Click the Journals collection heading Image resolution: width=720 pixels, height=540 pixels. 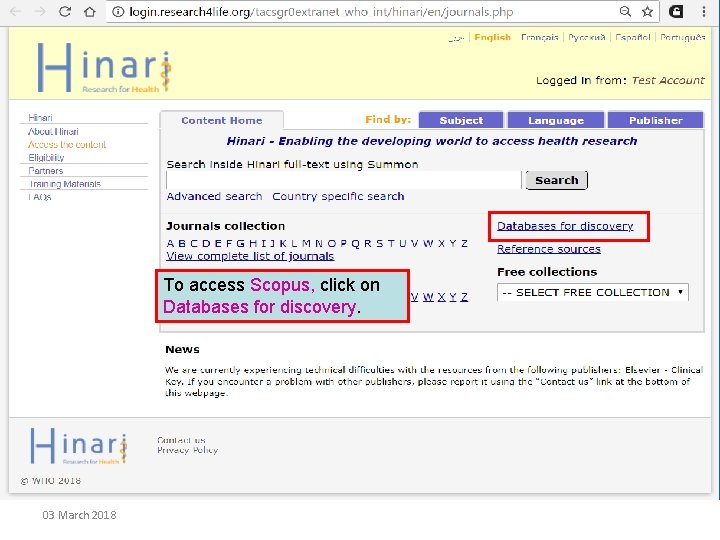225,226
